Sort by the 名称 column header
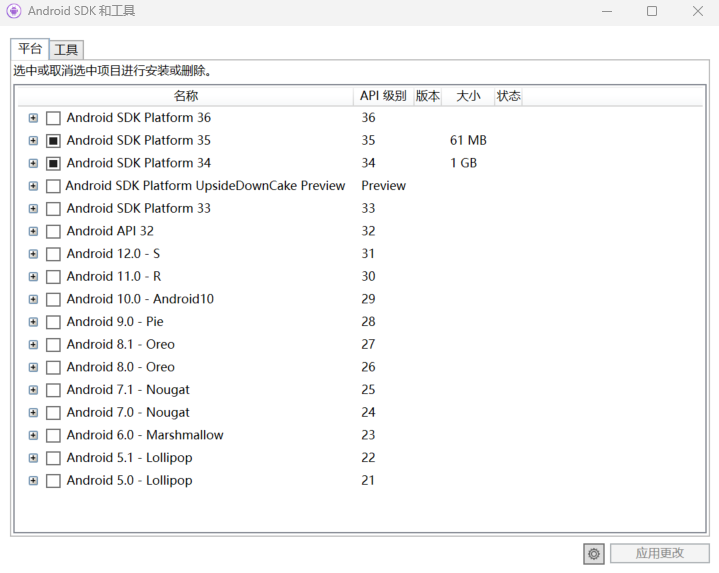Screen dimensions: 719x573 point(185,96)
